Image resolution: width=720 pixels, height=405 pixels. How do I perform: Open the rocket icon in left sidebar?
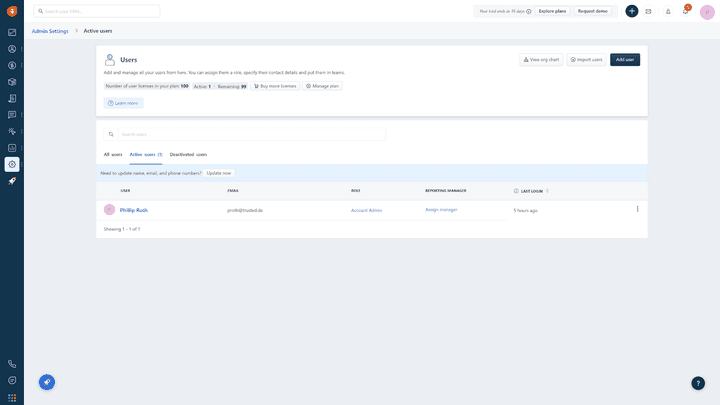click(12, 181)
